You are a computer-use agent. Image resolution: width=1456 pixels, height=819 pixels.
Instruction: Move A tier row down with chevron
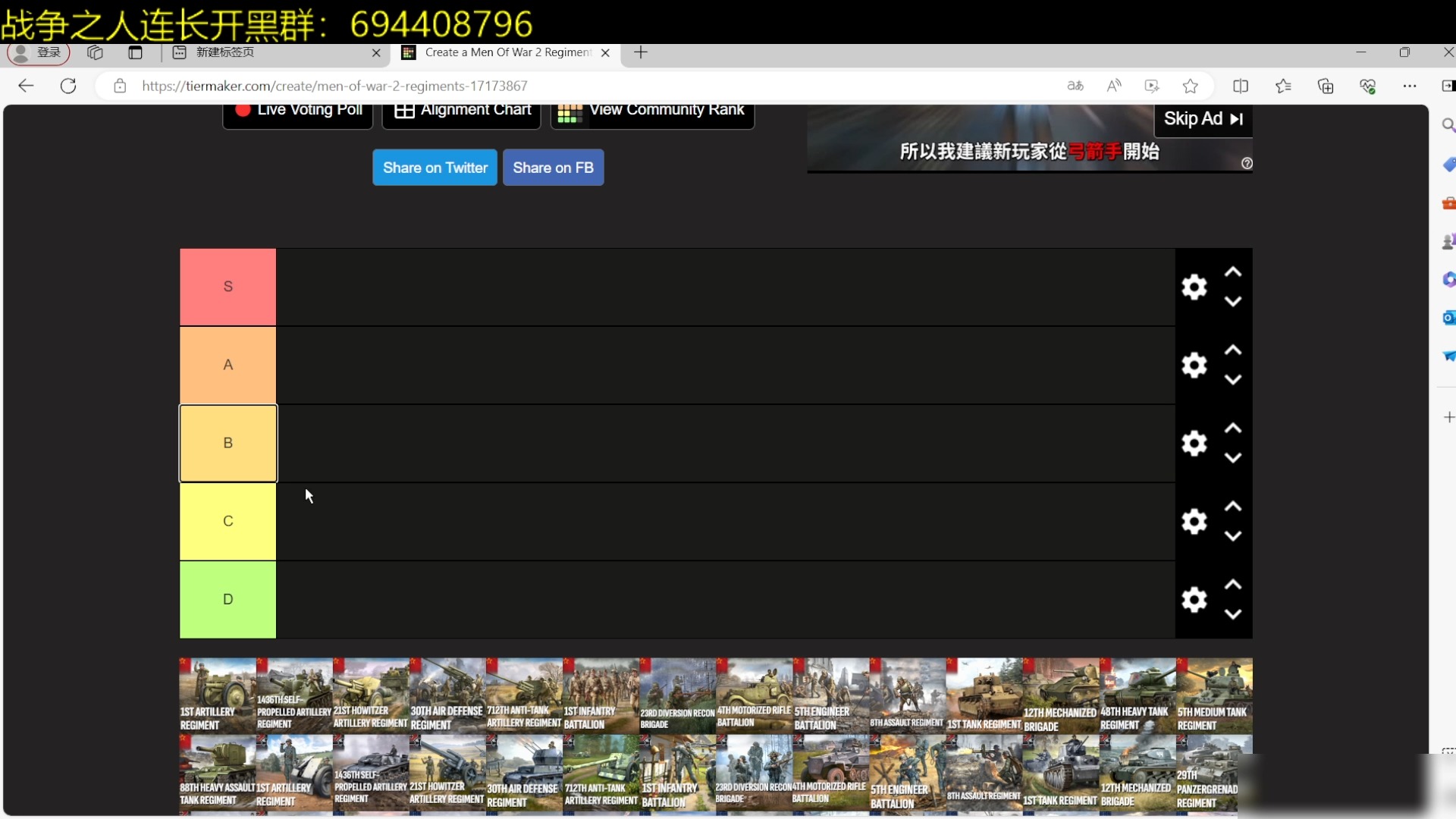pyautogui.click(x=1233, y=379)
